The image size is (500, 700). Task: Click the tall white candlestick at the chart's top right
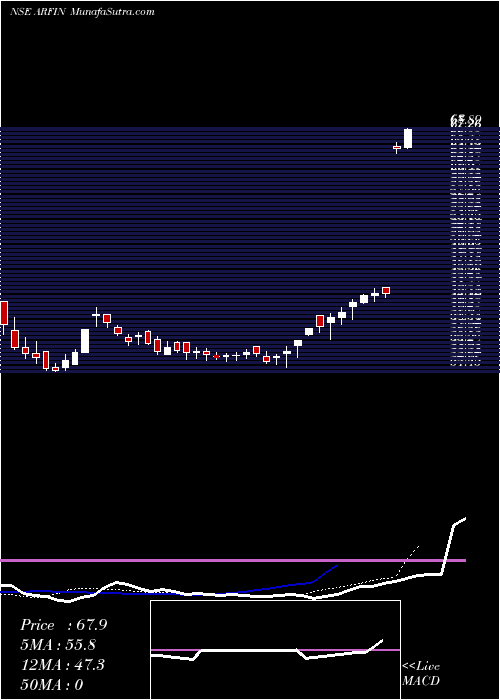tap(408, 138)
